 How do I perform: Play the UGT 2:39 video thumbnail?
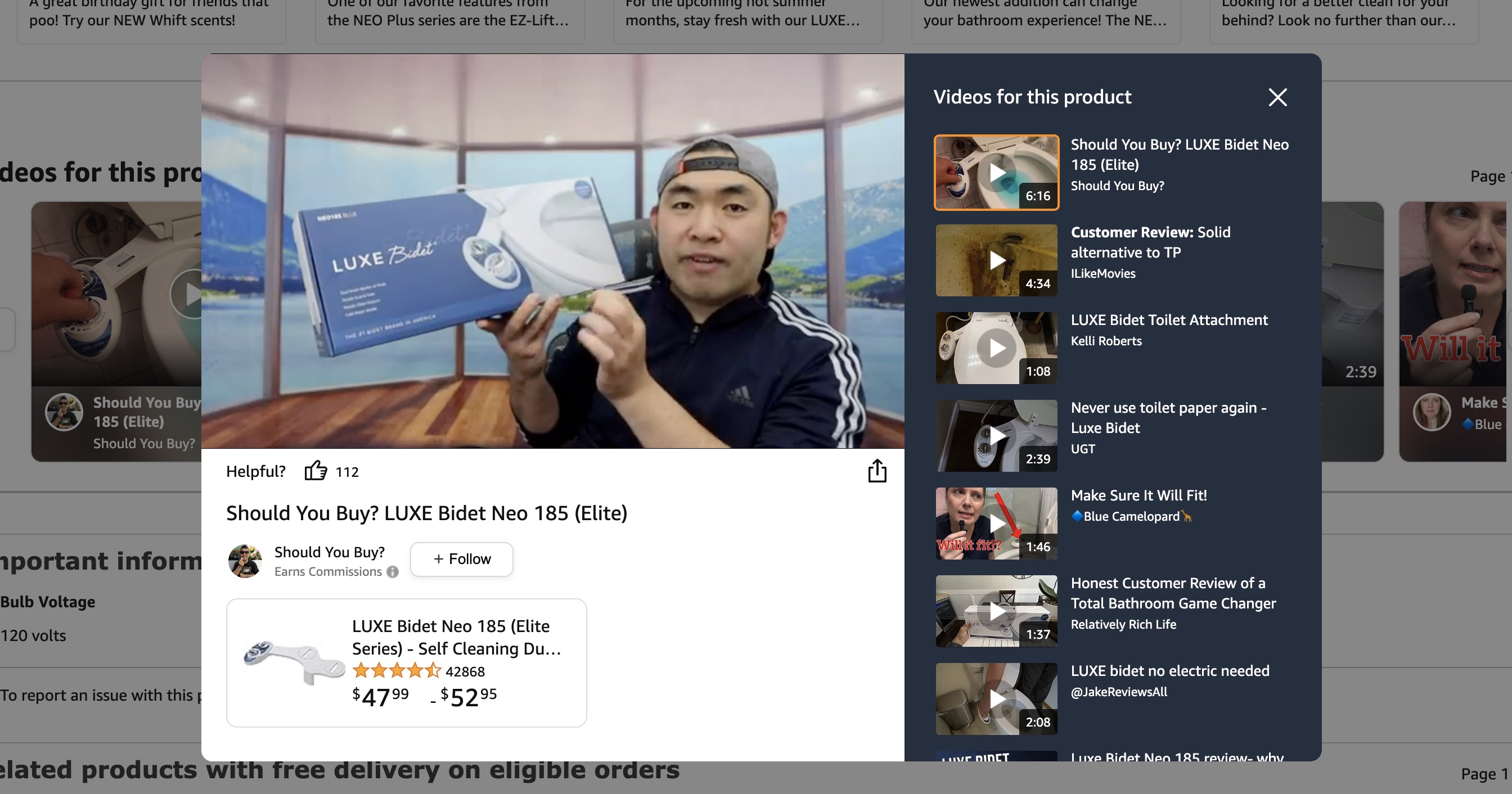[x=996, y=435]
